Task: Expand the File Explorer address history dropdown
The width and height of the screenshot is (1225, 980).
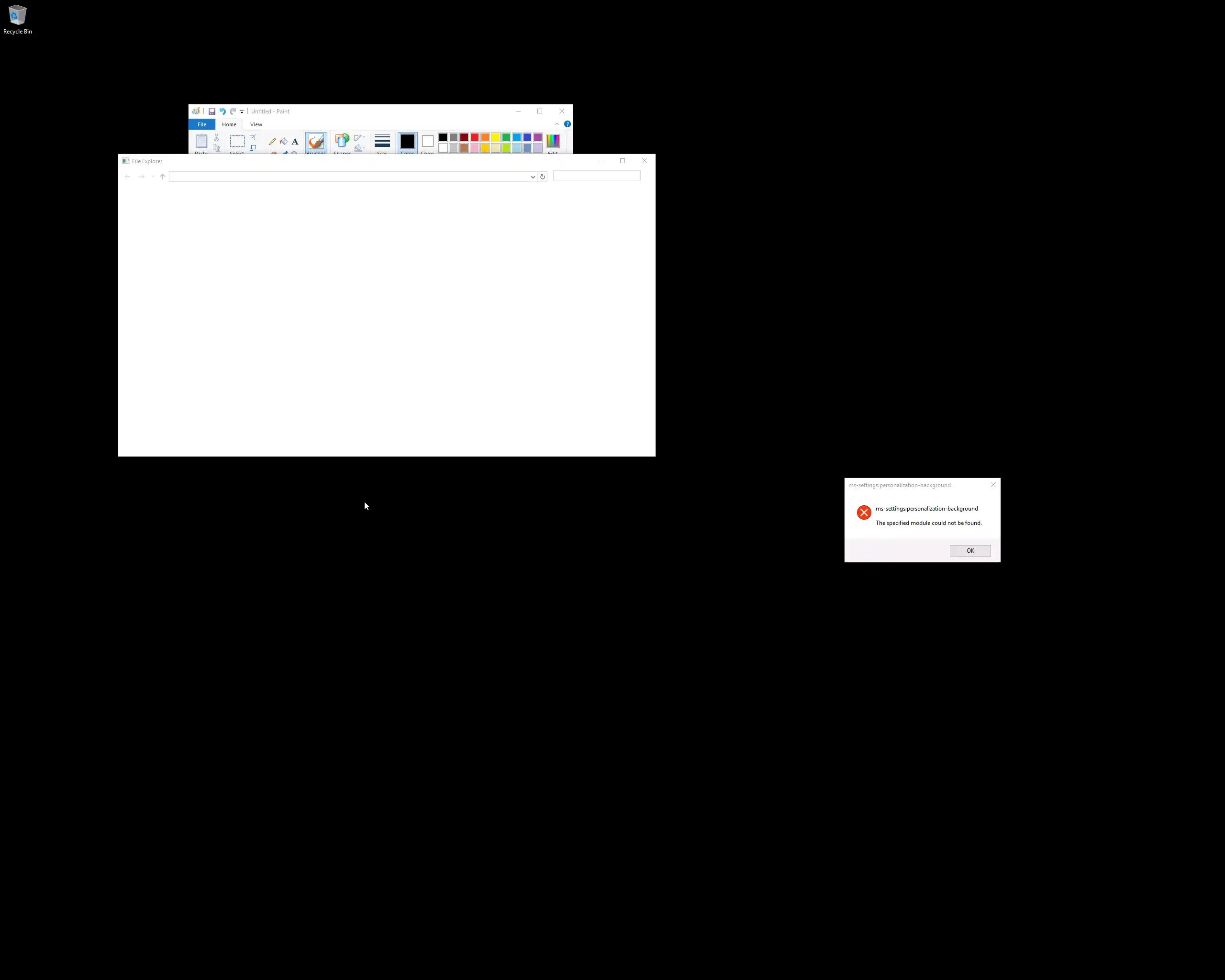Action: [533, 177]
